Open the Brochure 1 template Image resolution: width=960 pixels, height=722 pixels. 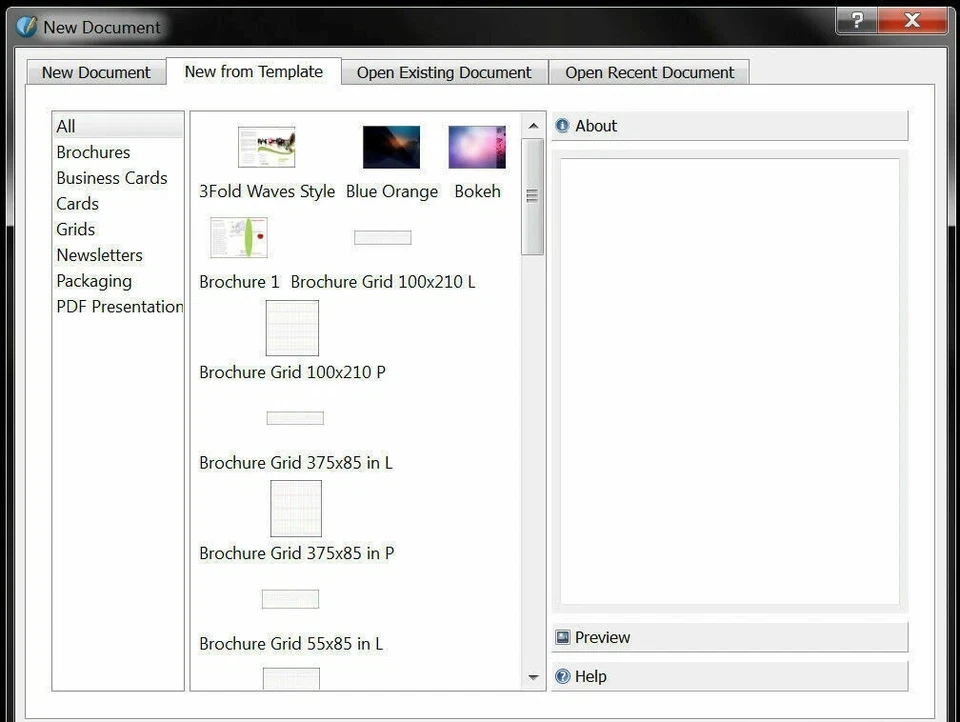238,237
